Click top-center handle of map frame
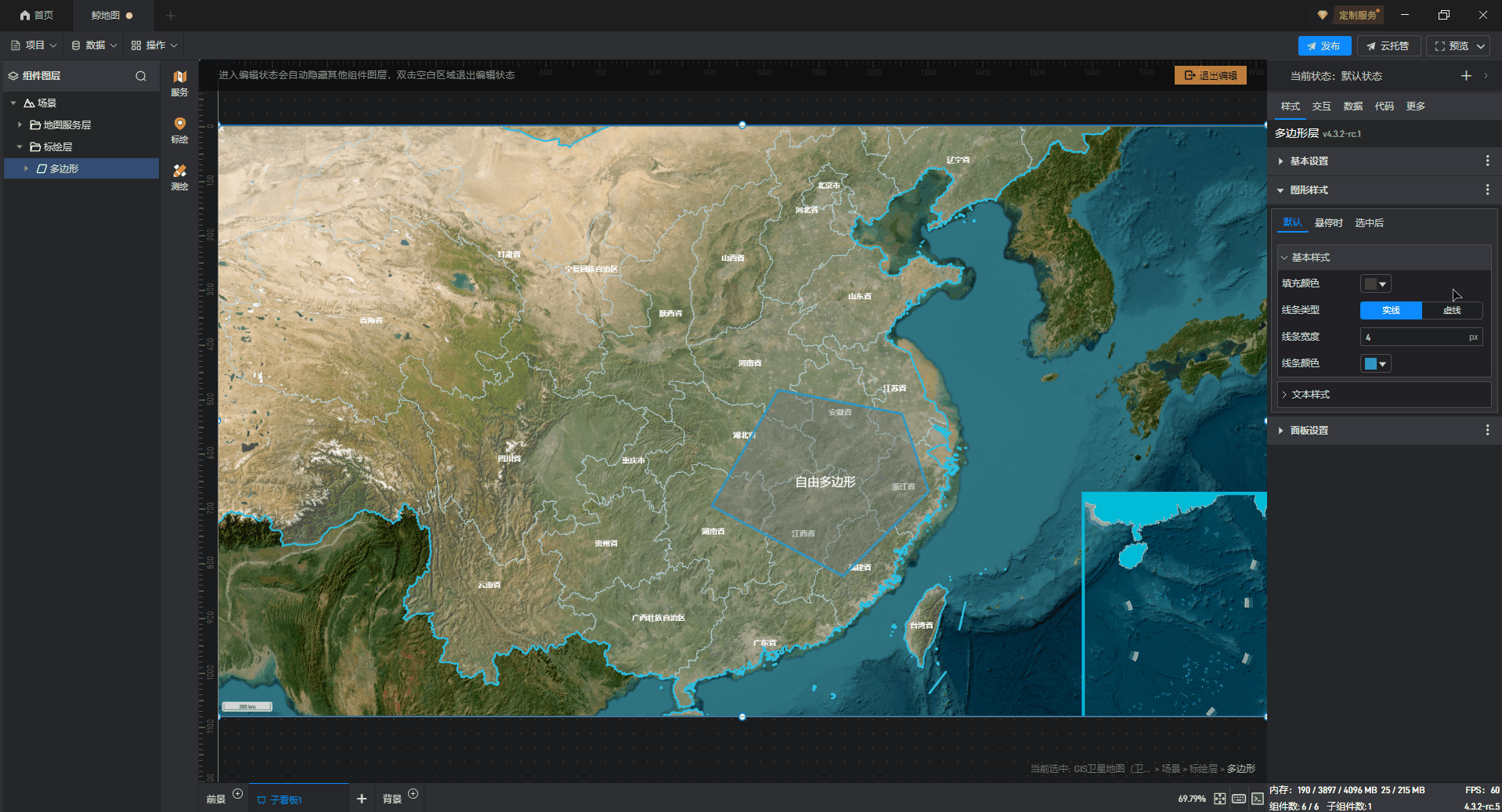Image resolution: width=1502 pixels, height=812 pixels. [x=742, y=125]
